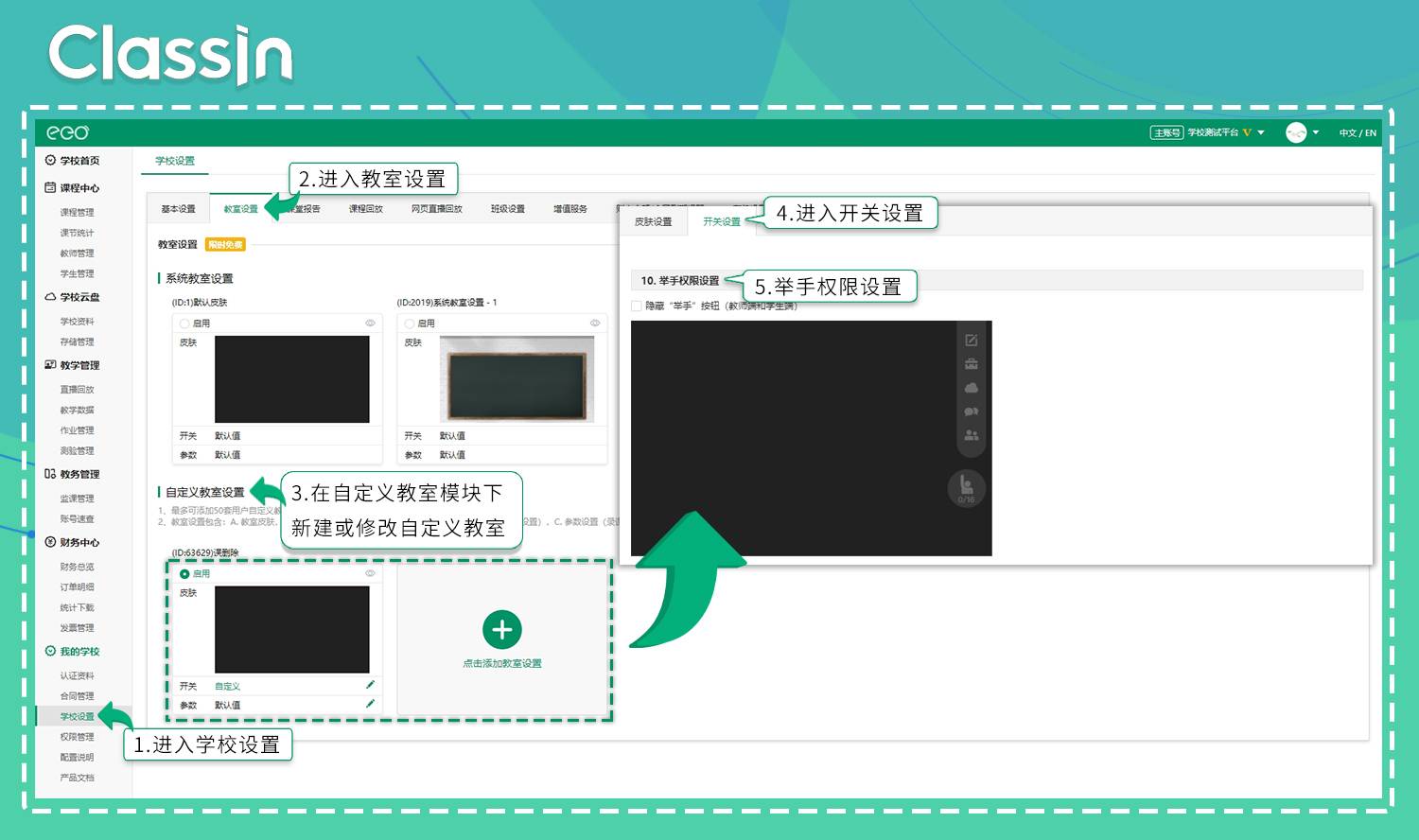Expand the 学校测试平台 account dropdown arrow

[1261, 132]
